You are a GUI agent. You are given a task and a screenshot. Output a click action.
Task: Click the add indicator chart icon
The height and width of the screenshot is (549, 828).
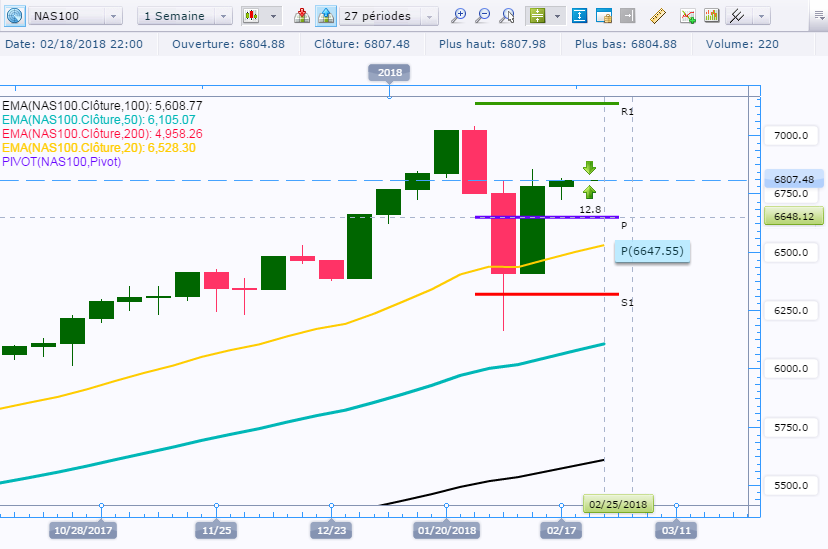coord(688,16)
